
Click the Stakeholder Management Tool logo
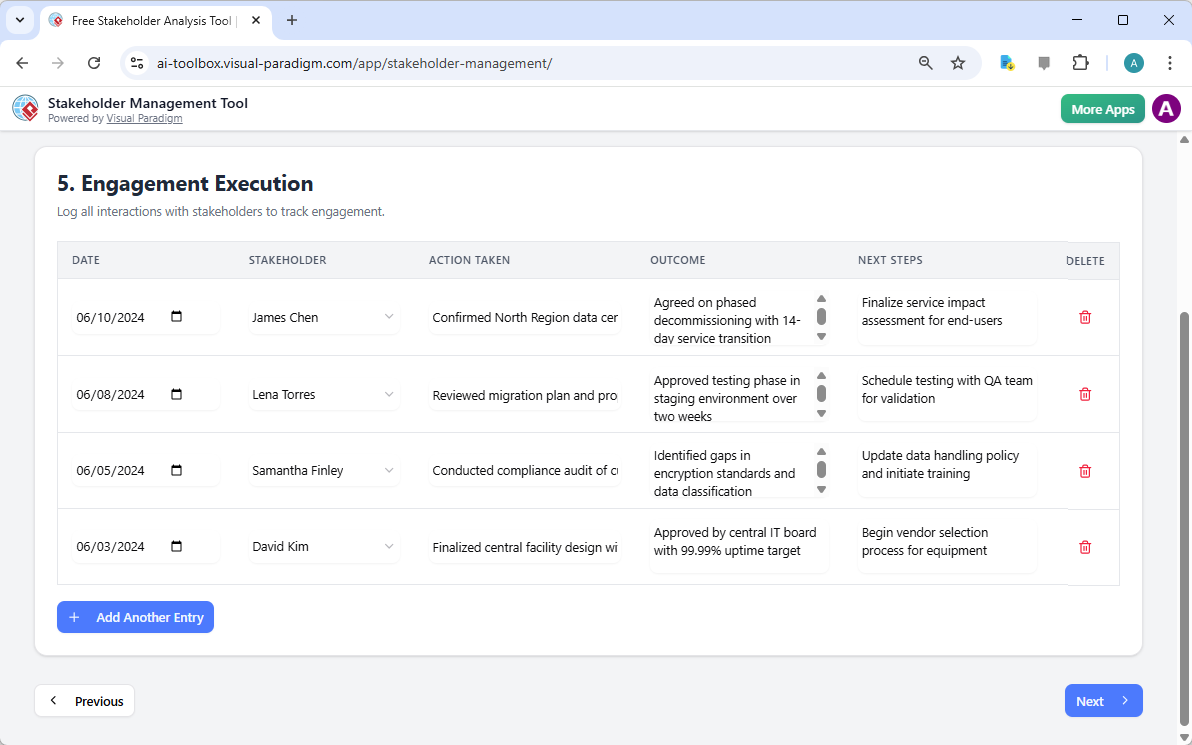(25, 108)
